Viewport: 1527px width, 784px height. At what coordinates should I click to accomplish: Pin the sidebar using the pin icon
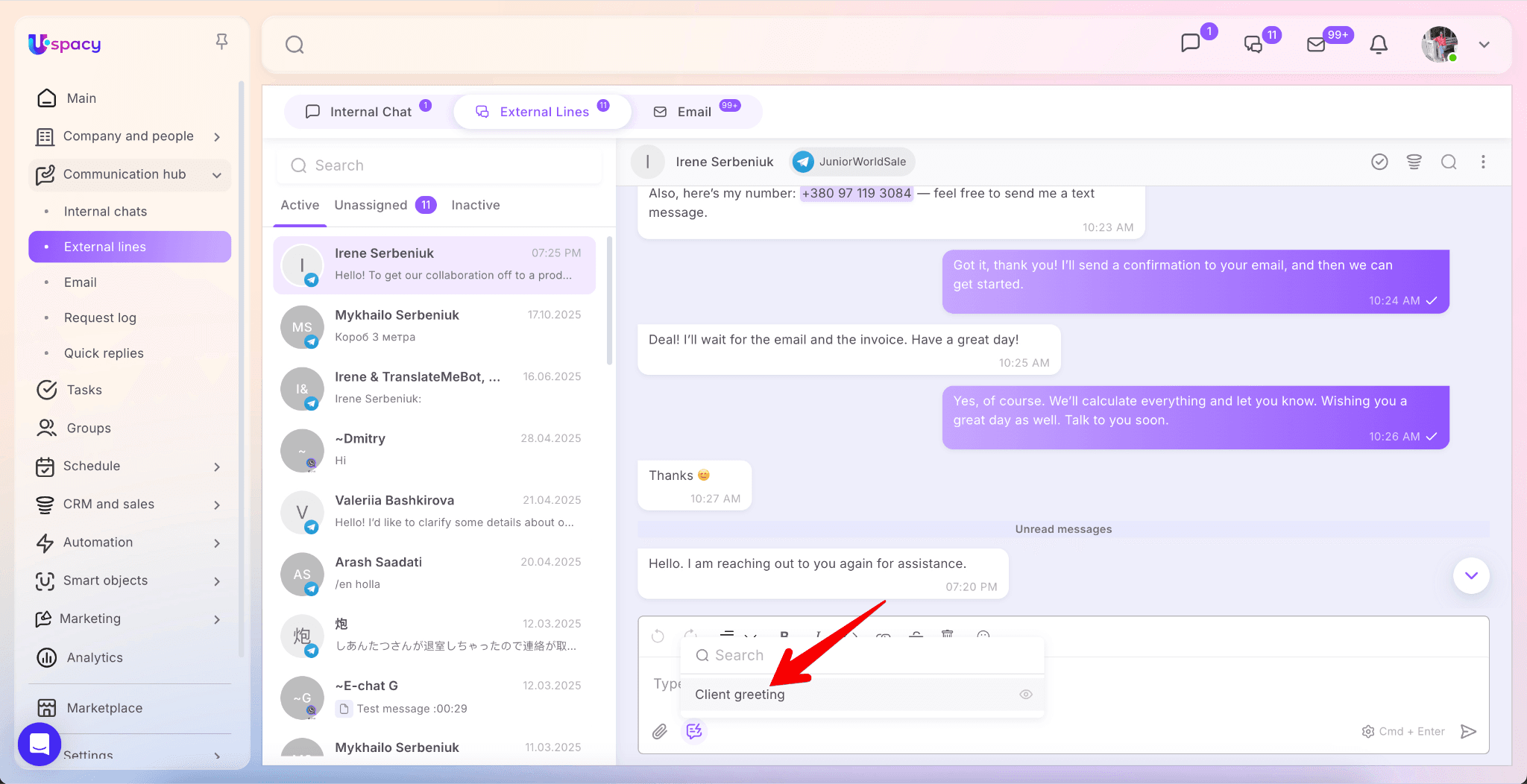[221, 42]
